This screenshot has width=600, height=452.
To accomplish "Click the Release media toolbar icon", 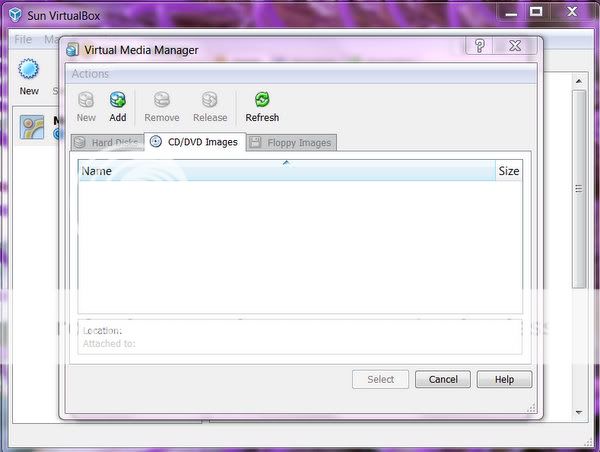I will pos(210,100).
